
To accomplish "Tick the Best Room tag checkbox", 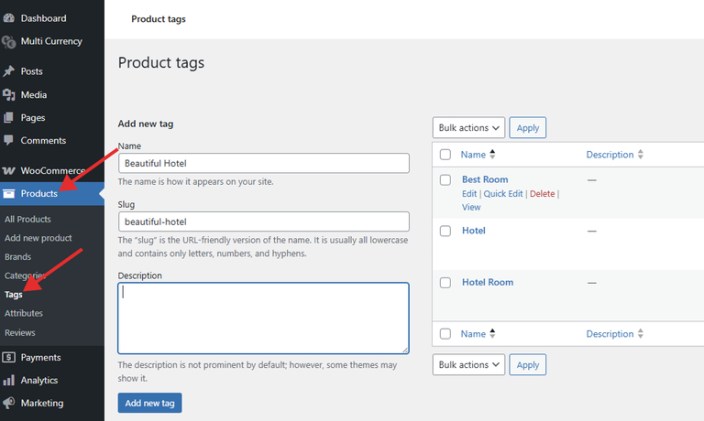I will tap(445, 180).
